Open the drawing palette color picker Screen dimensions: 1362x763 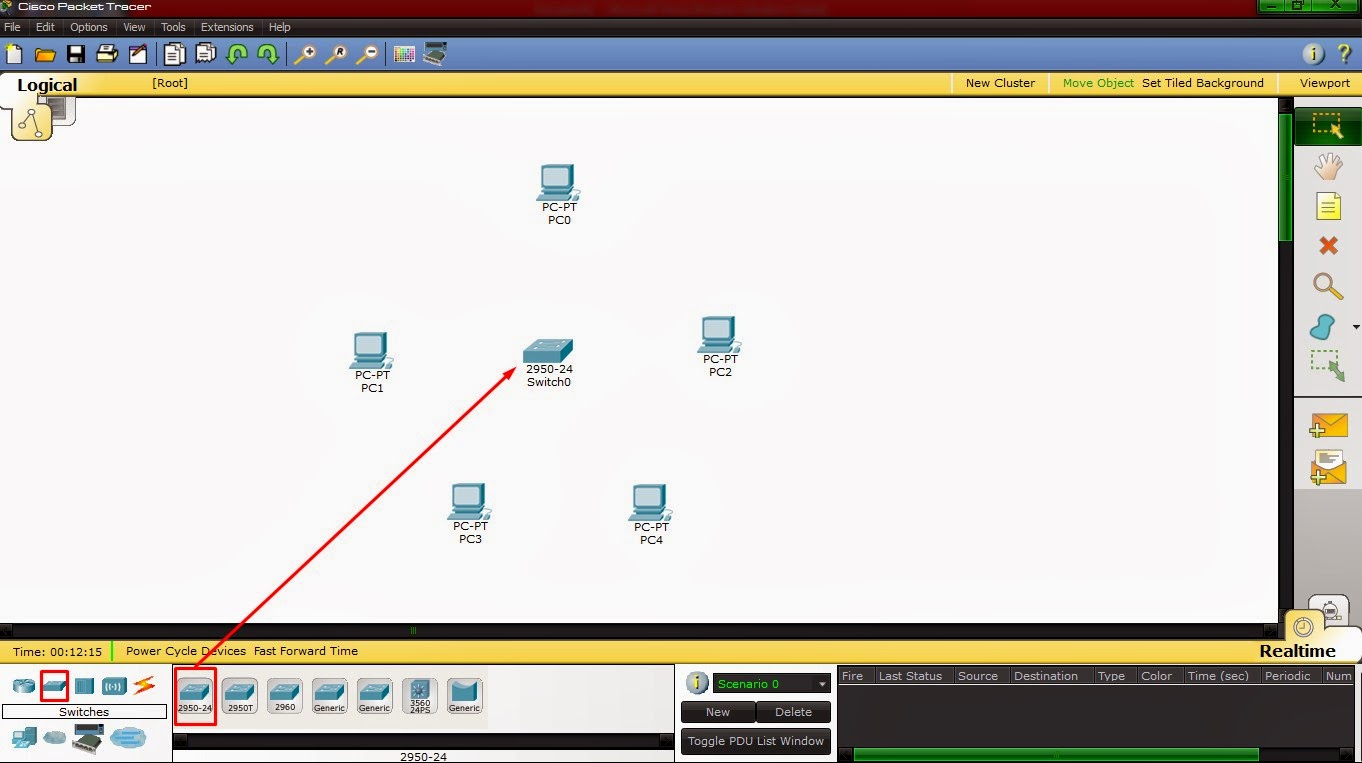(404, 53)
